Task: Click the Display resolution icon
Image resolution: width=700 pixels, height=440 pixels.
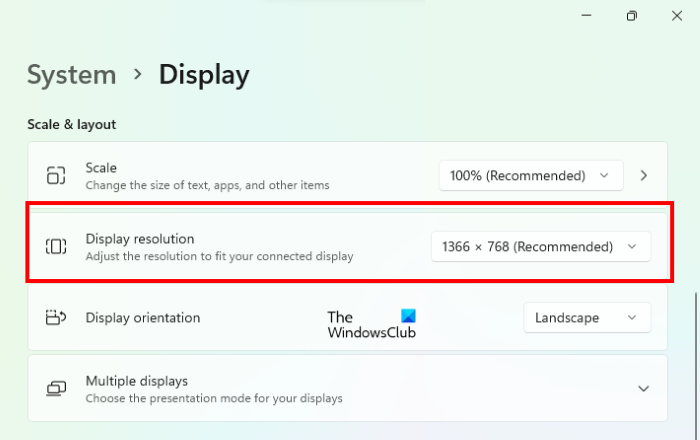Action: (x=56, y=246)
